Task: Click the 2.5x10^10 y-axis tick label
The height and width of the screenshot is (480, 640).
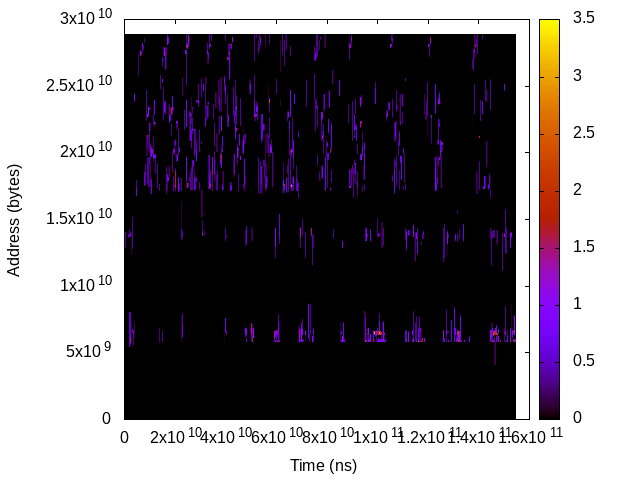Action: point(80,86)
